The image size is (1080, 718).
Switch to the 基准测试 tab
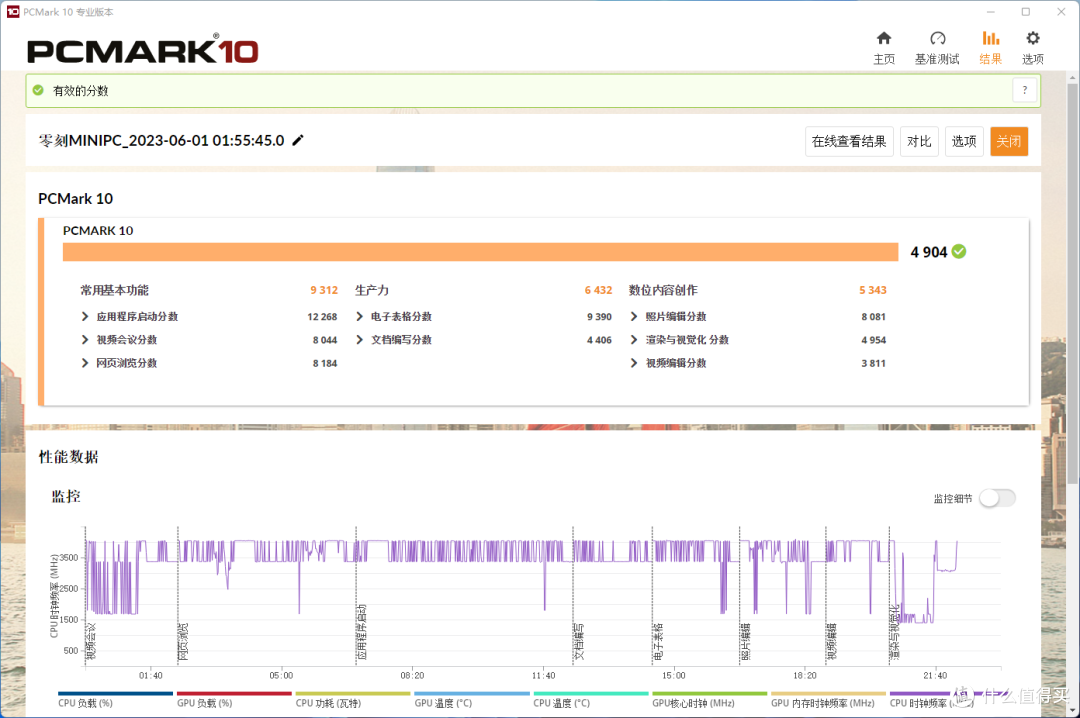937,48
